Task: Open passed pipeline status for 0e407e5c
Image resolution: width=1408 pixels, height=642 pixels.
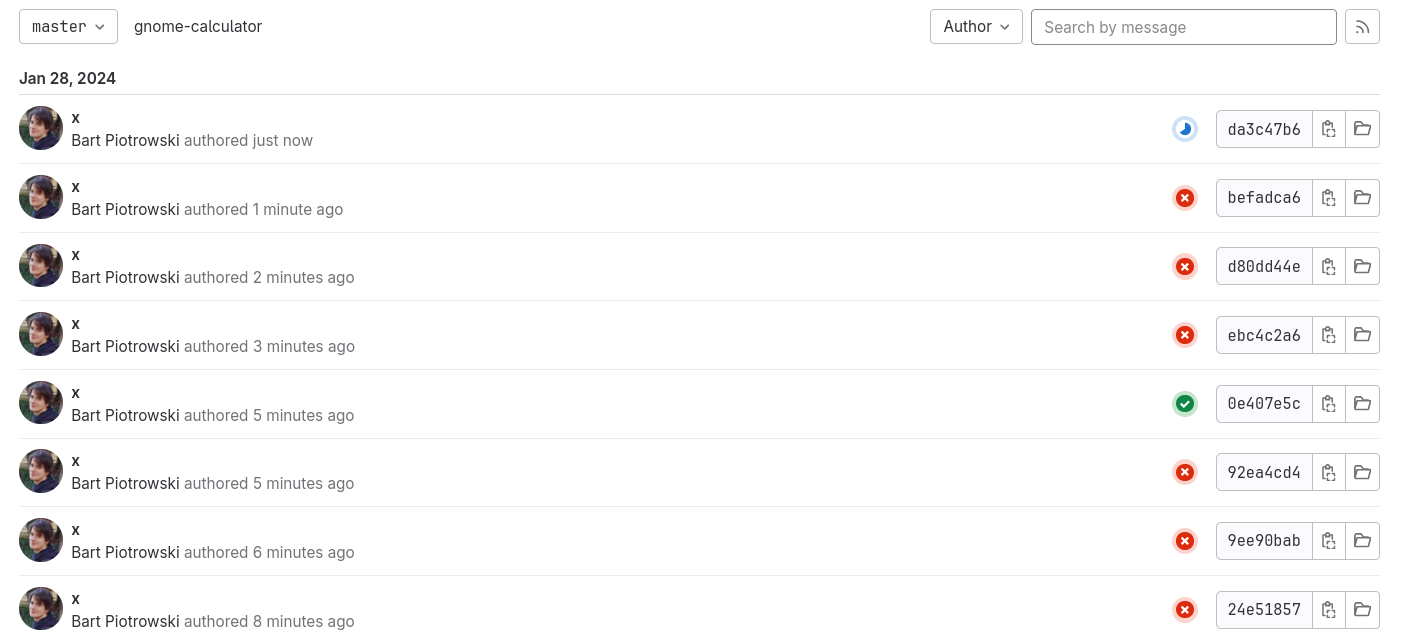Action: coord(1185,404)
